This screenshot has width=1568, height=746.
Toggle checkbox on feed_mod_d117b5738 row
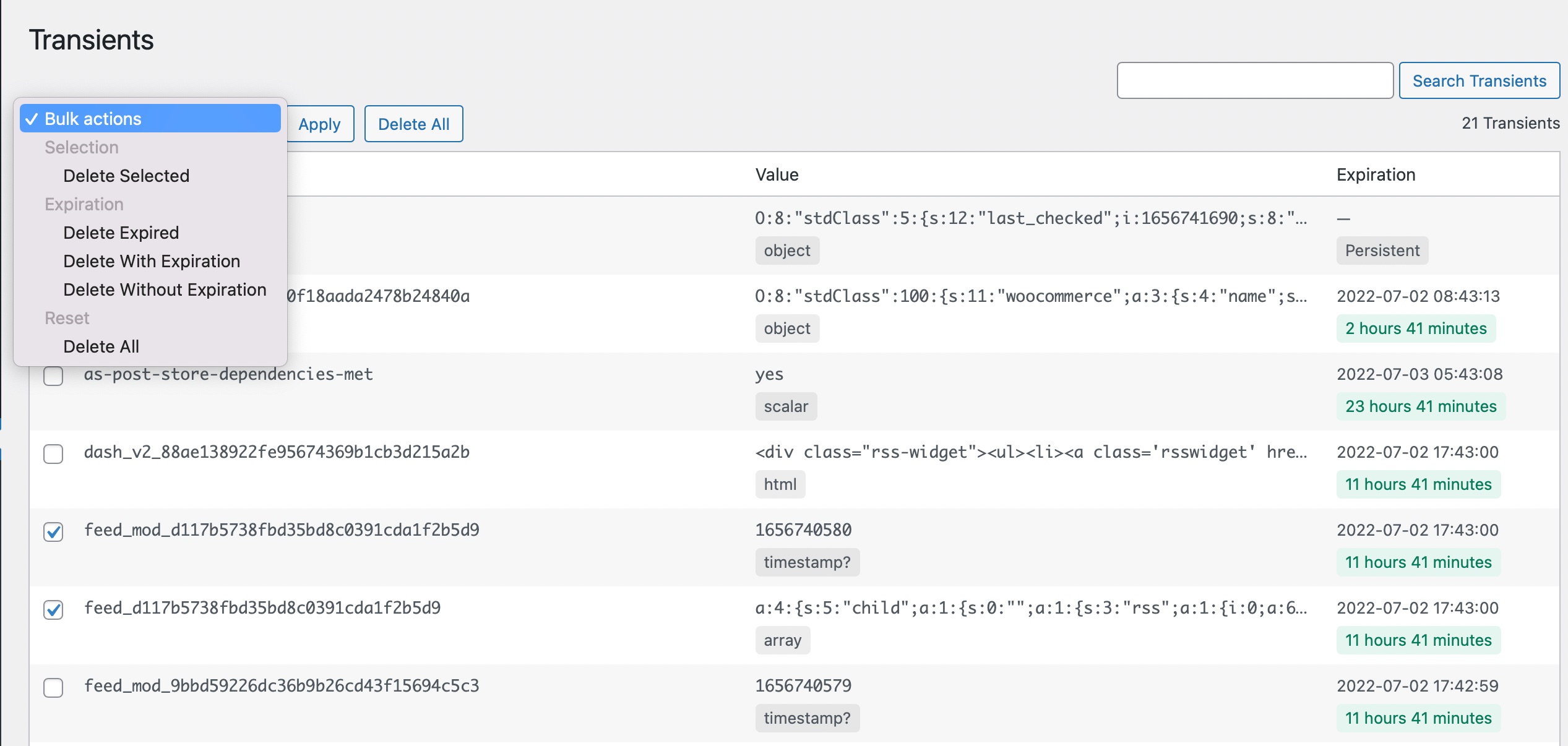[x=53, y=531]
